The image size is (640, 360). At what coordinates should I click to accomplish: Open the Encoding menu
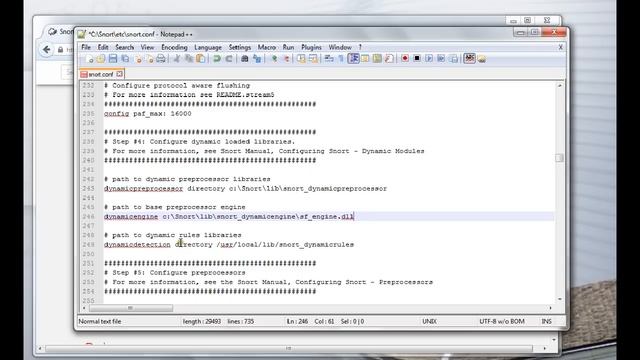(x=174, y=47)
